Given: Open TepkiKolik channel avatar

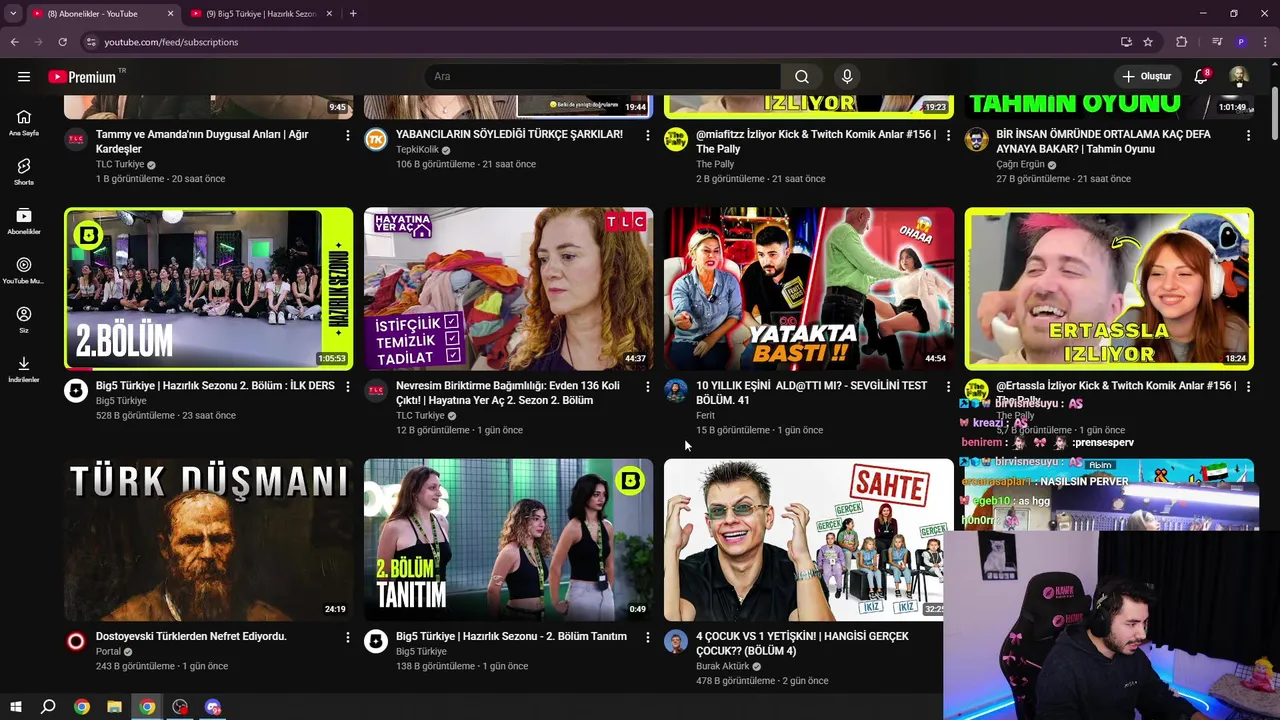Looking at the screenshot, I should 376,139.
